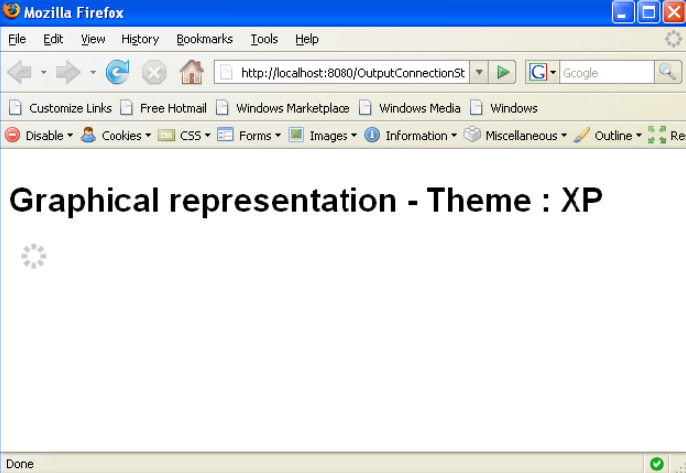Click the Home icon in navigation toolbar

[x=191, y=72]
